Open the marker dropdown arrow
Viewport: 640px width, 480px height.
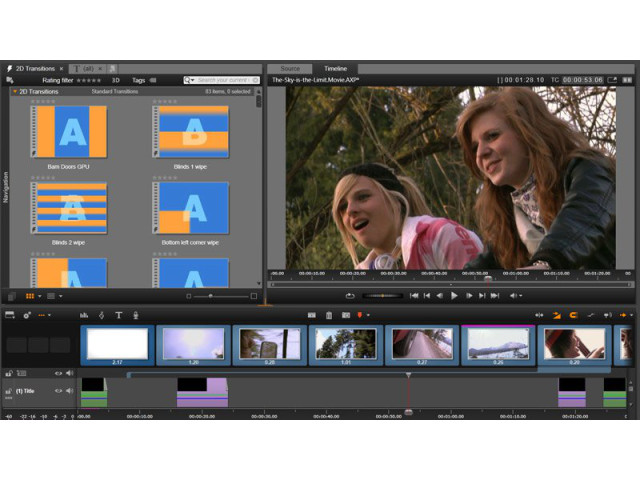[x=368, y=315]
